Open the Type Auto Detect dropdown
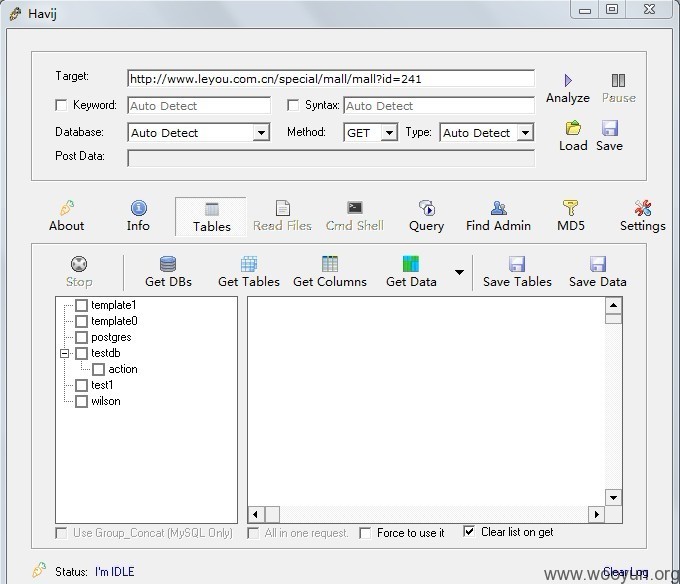This screenshot has height=584, width=680. [525, 133]
